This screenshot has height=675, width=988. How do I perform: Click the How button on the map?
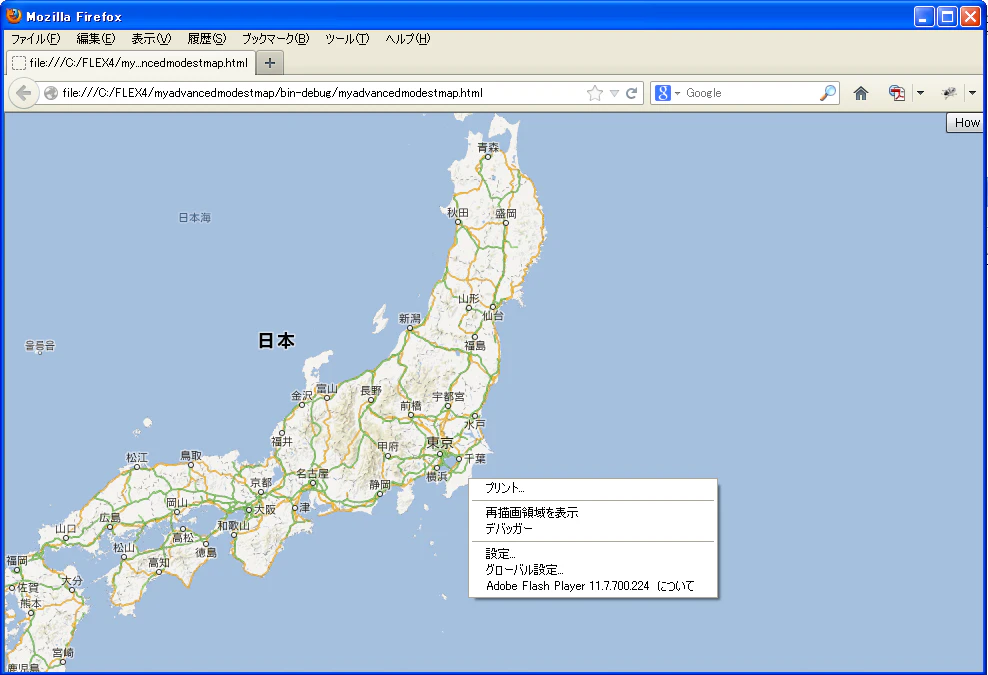click(x=965, y=123)
